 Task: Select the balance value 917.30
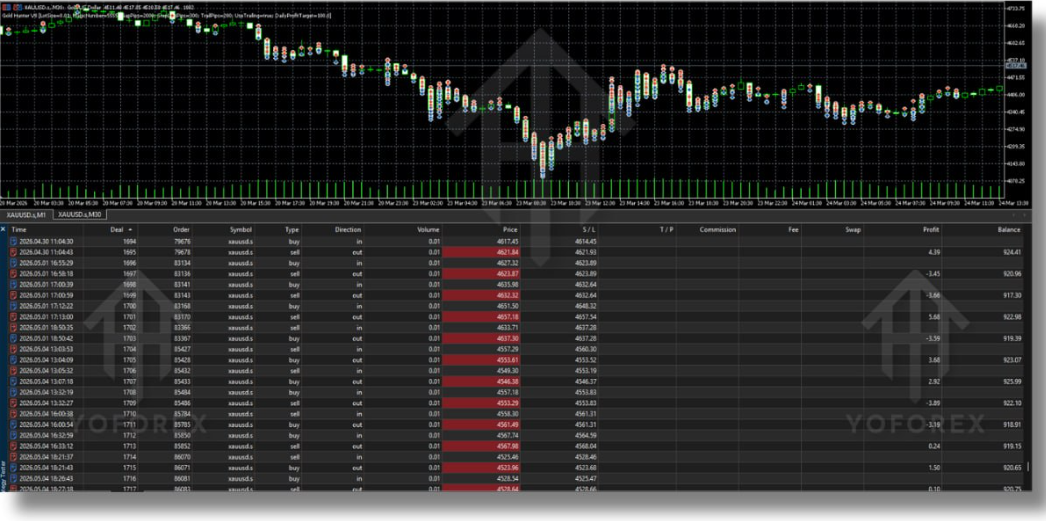(1010, 295)
